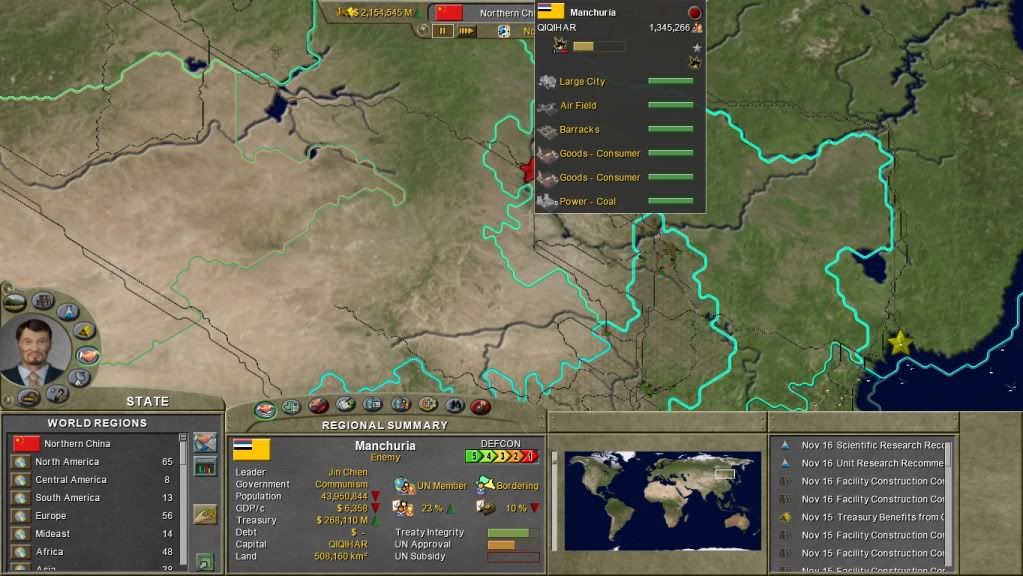Click the fast-forward game speed arrows
The height and width of the screenshot is (576, 1023).
(x=466, y=31)
